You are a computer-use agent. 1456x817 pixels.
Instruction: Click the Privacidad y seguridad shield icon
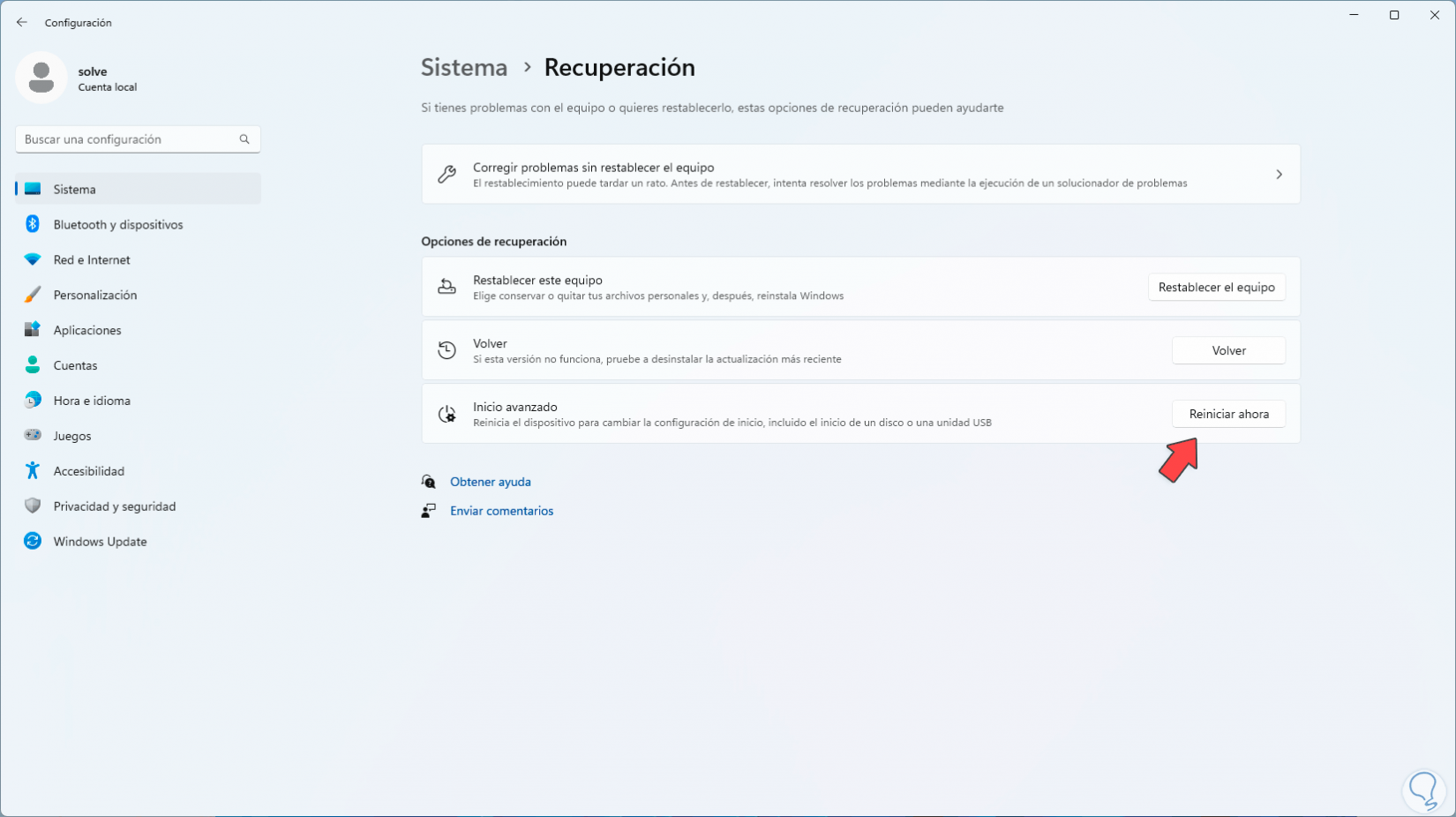pyautogui.click(x=33, y=506)
